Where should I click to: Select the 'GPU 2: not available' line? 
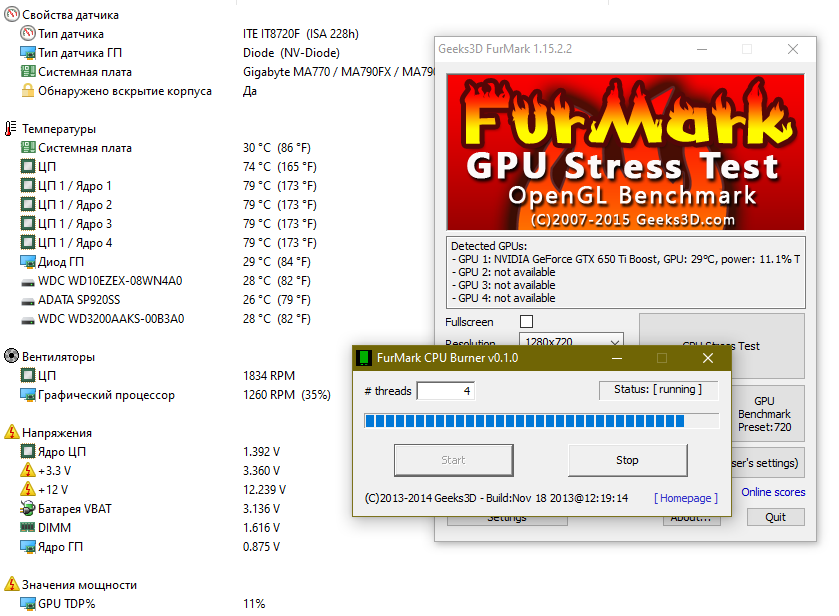504,272
